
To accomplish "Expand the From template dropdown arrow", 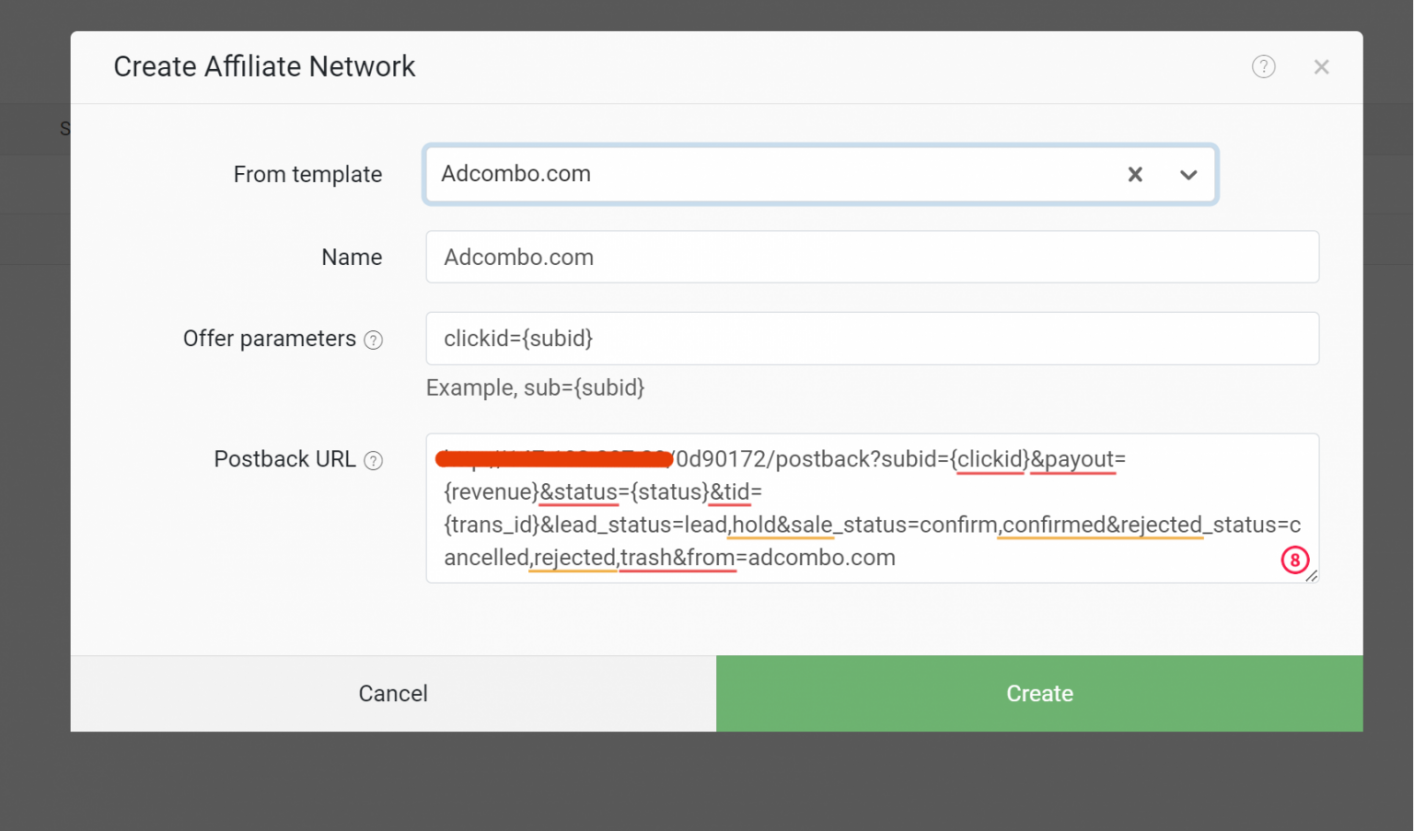I will 1188,174.
